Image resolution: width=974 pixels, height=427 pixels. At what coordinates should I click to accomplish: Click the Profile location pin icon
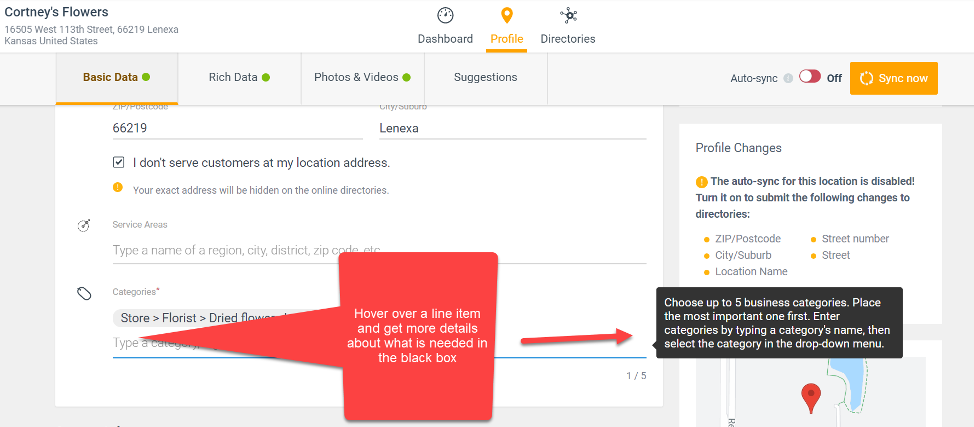pos(507,16)
